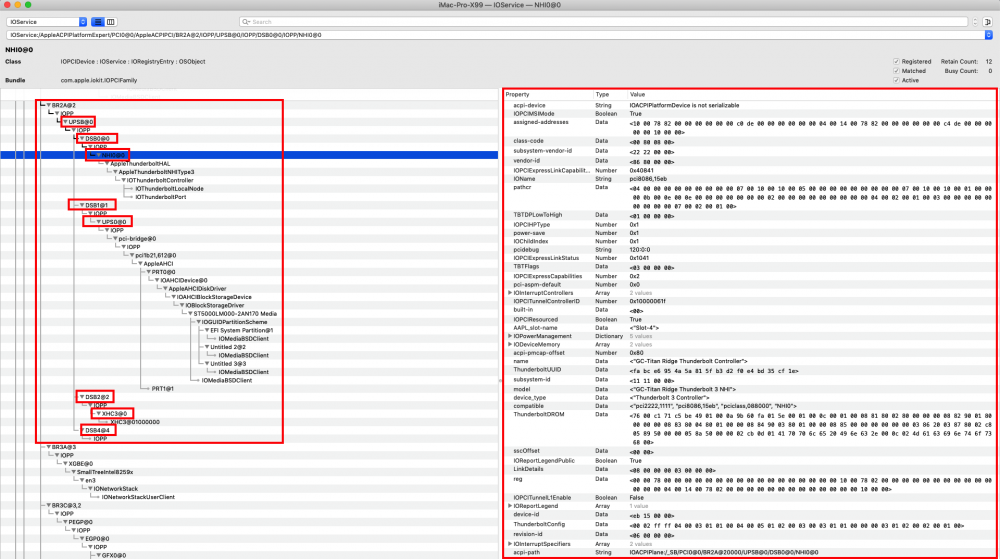The width and height of the screenshot is (1000, 559).
Task: Select the ThunderboltUUID property row
Action: pos(749,370)
